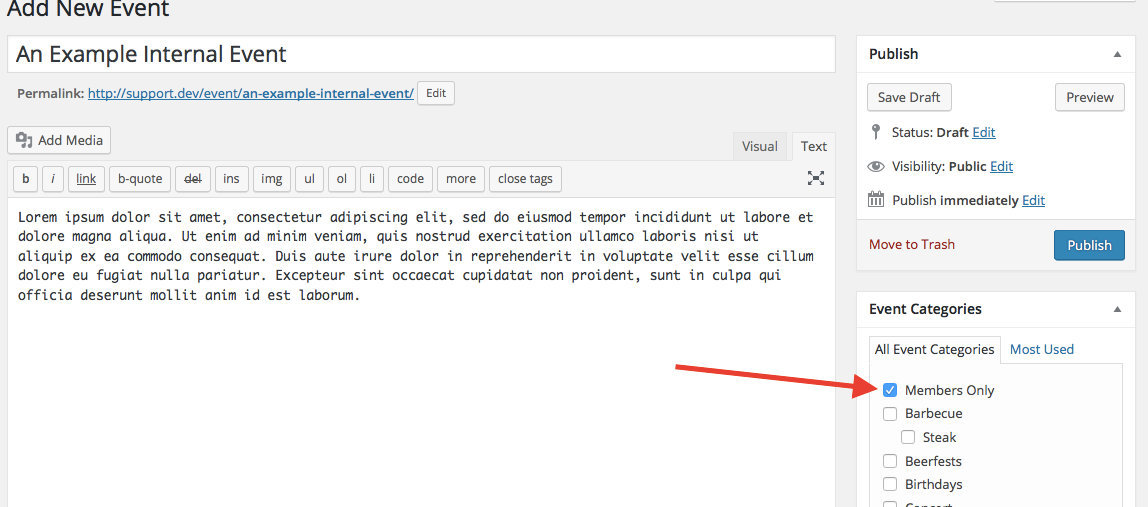Screen dimensions: 1148x507
Task: Click the event title input field
Action: [420, 54]
